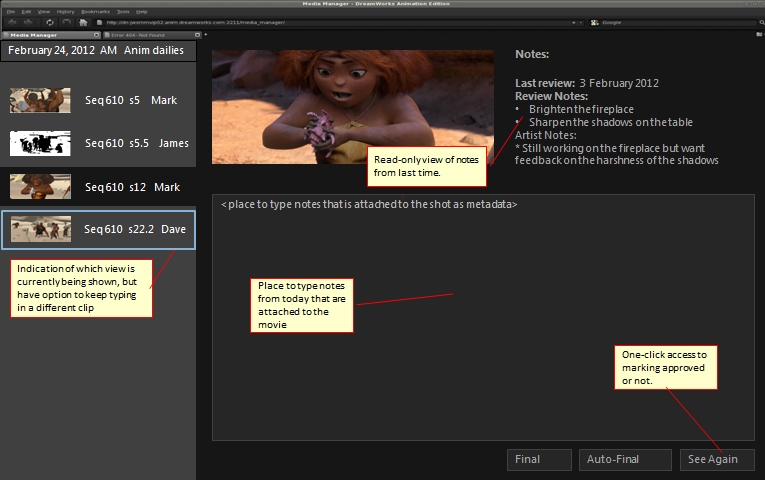Click the 'Seq610 s12 Mark' label

coord(132,187)
